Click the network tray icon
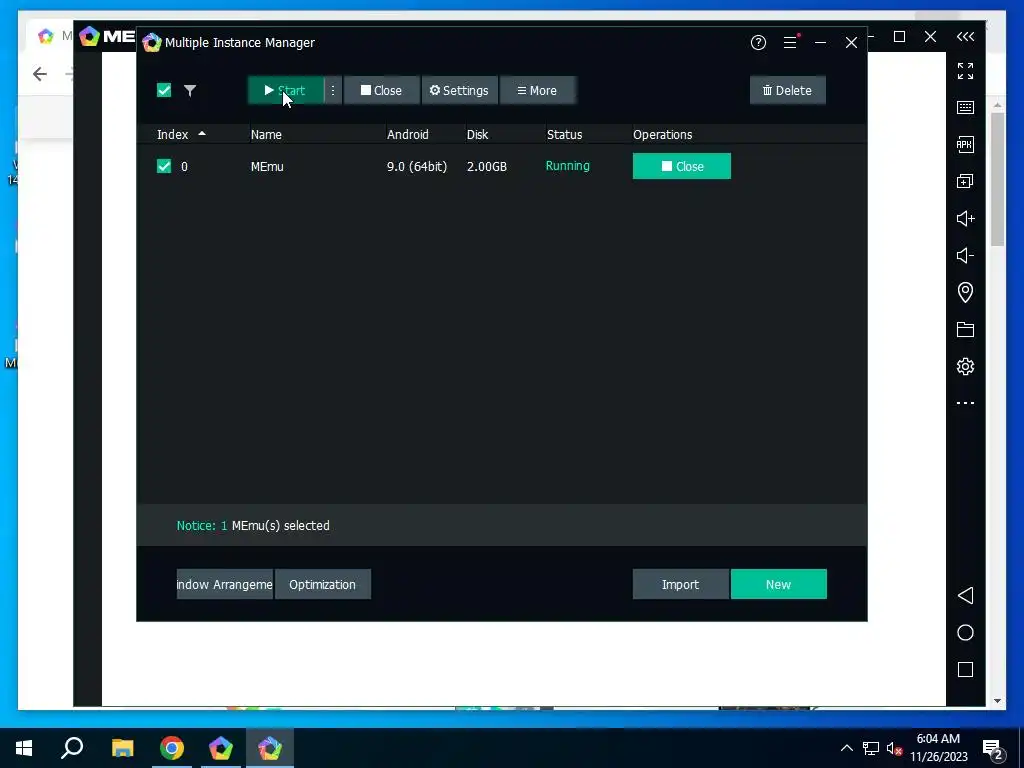Image resolution: width=1024 pixels, height=768 pixels. point(871,748)
